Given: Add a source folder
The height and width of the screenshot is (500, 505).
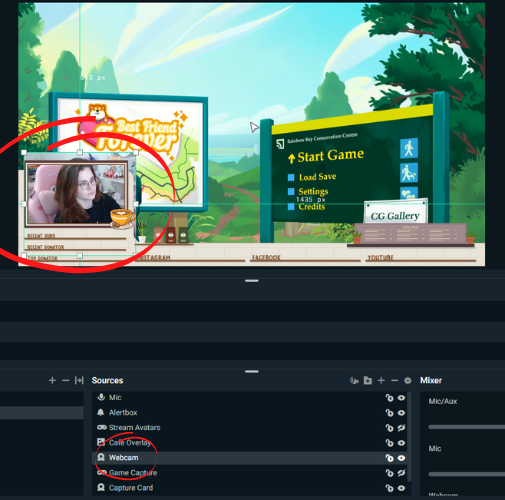Looking at the screenshot, I should point(368,380).
